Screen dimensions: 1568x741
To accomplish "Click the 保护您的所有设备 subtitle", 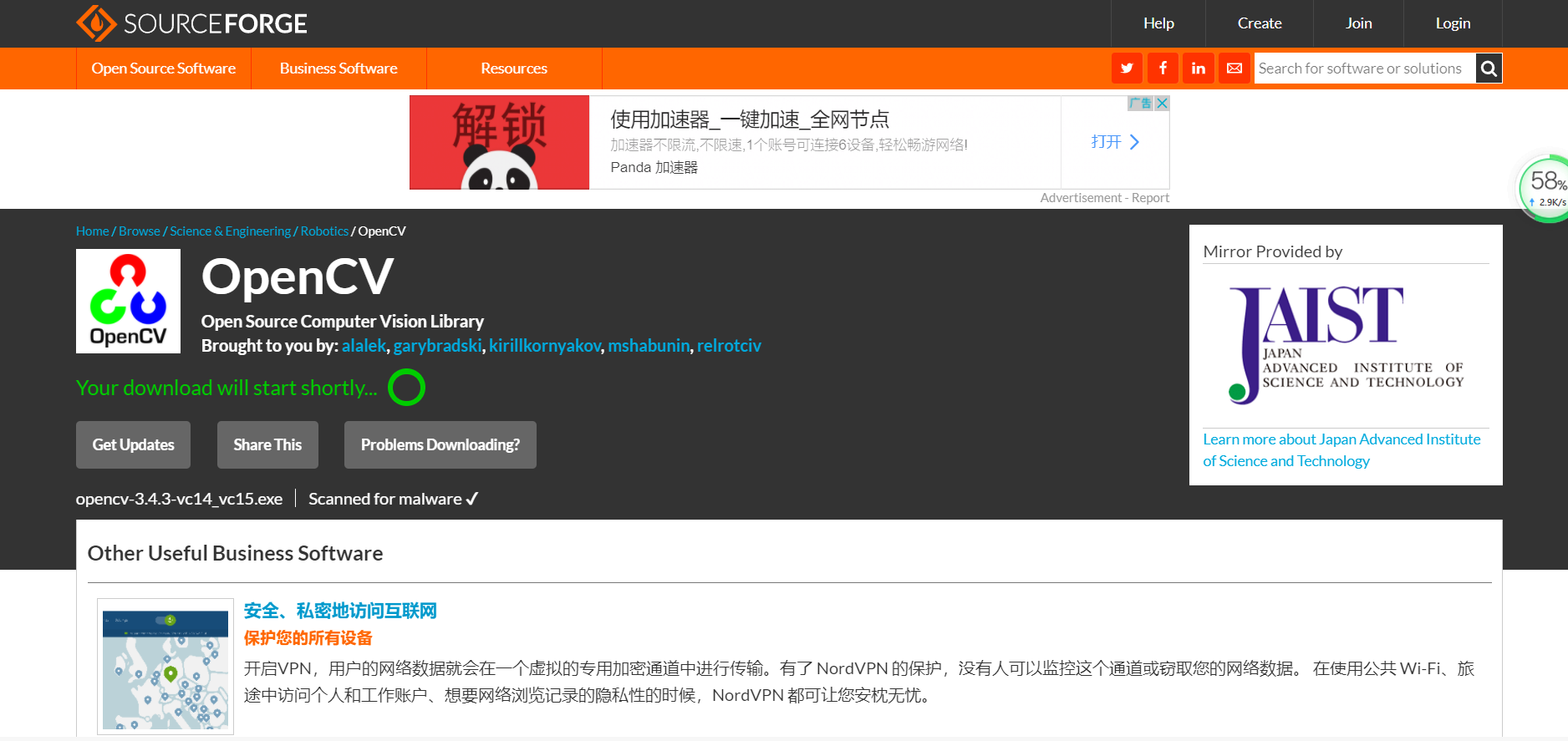I will [308, 638].
